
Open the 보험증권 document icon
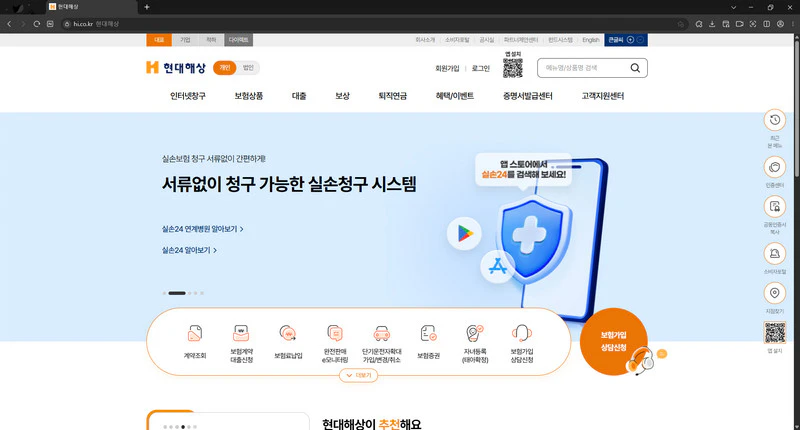point(429,334)
